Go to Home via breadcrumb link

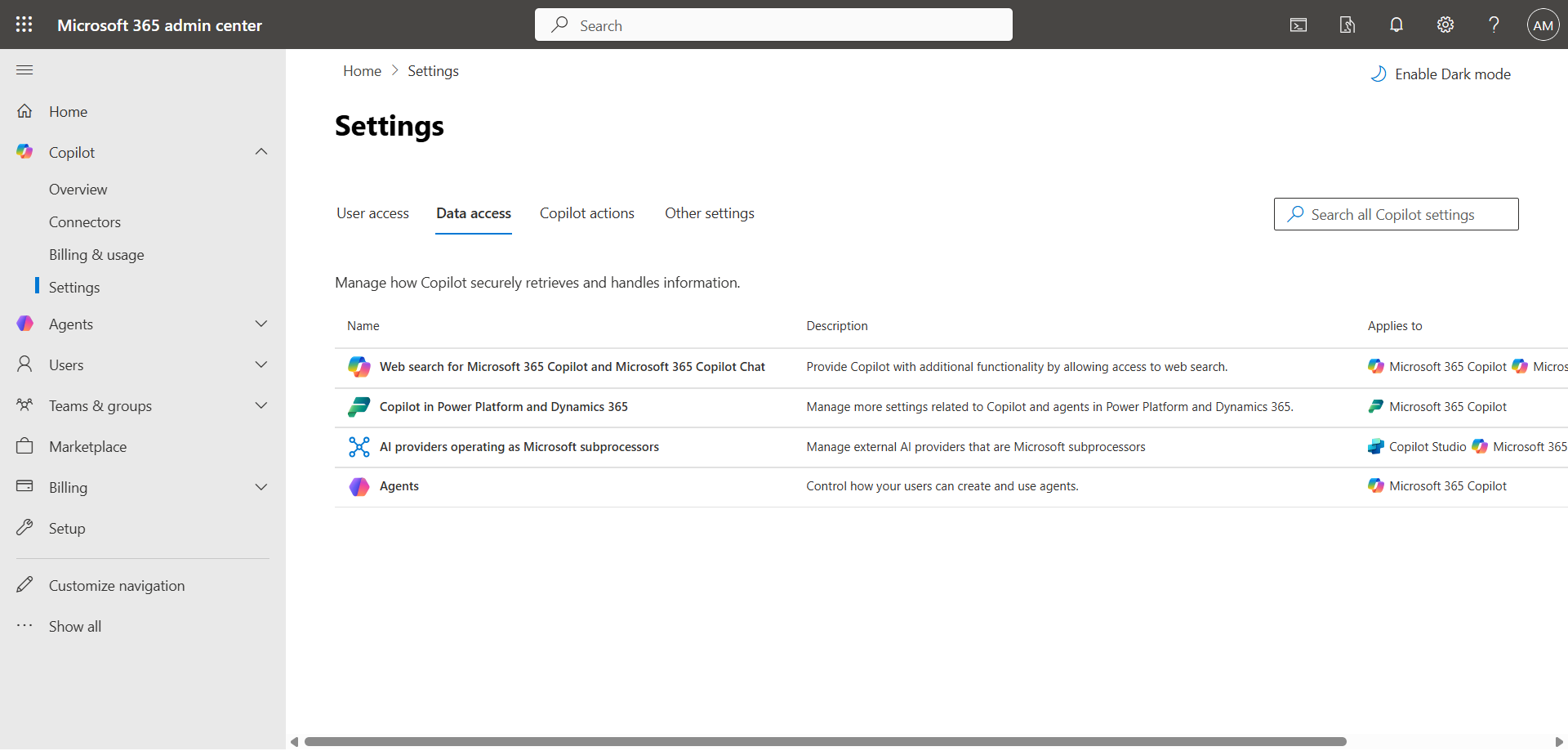[362, 71]
